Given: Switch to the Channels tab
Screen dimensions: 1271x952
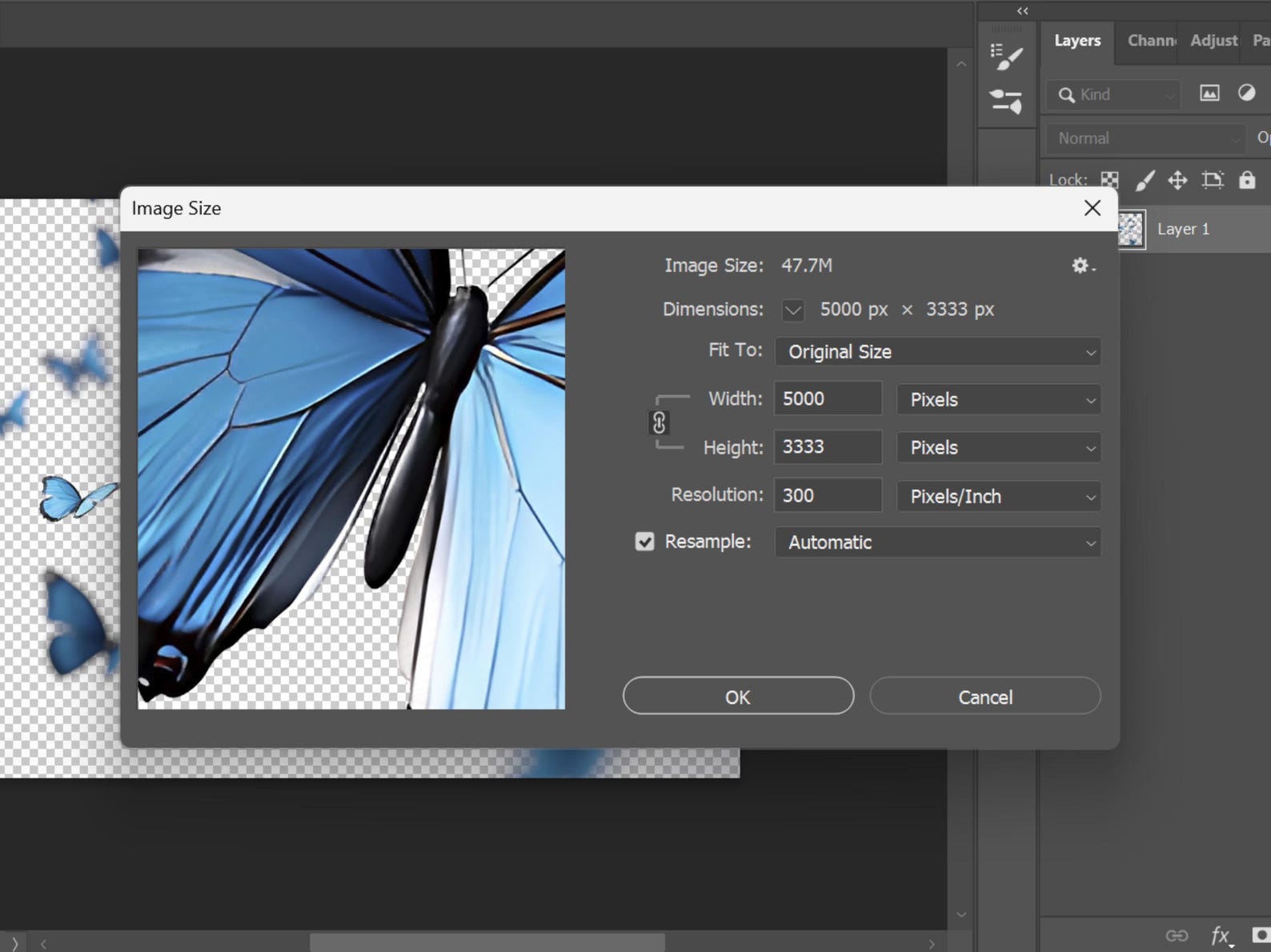Looking at the screenshot, I should (x=1152, y=41).
